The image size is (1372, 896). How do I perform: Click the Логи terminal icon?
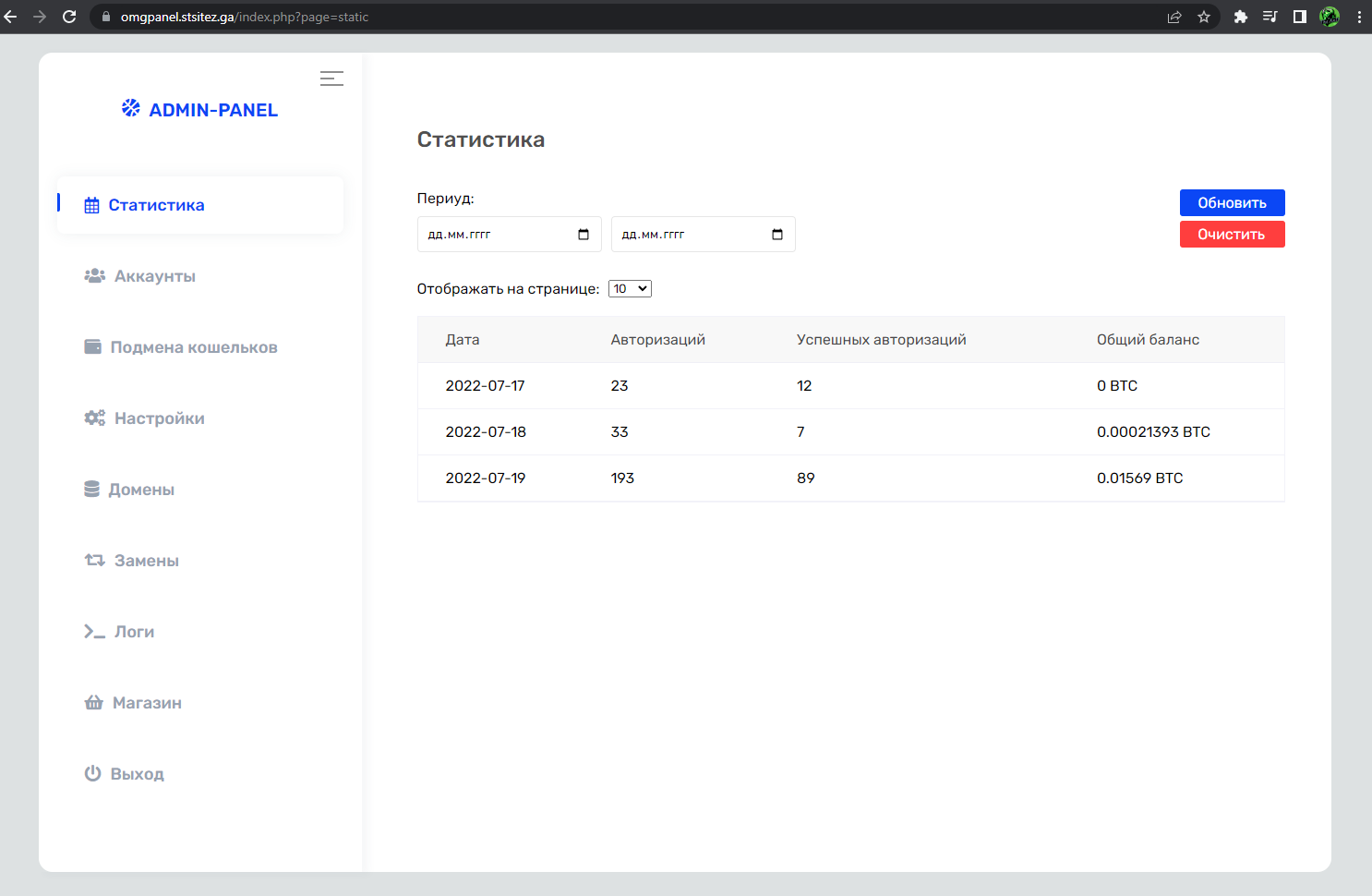94,632
